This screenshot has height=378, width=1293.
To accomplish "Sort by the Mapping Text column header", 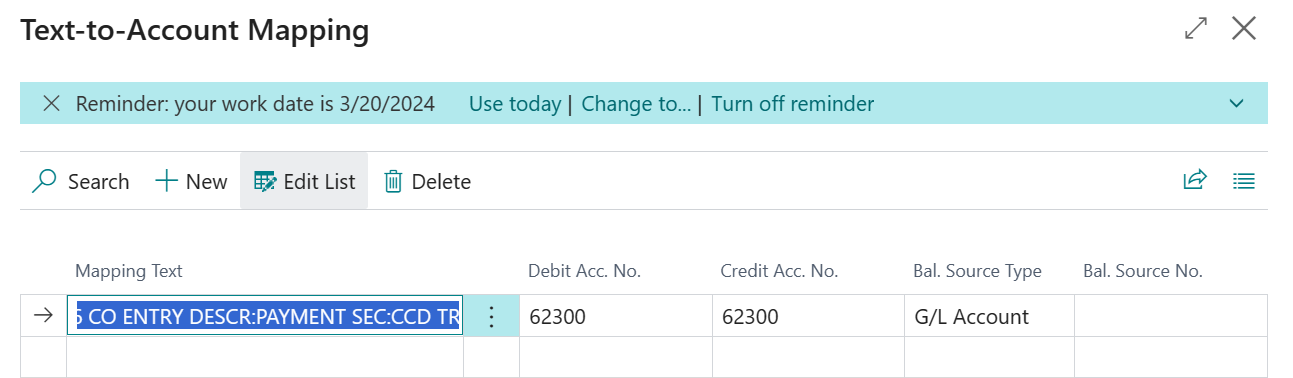I will (x=129, y=271).
